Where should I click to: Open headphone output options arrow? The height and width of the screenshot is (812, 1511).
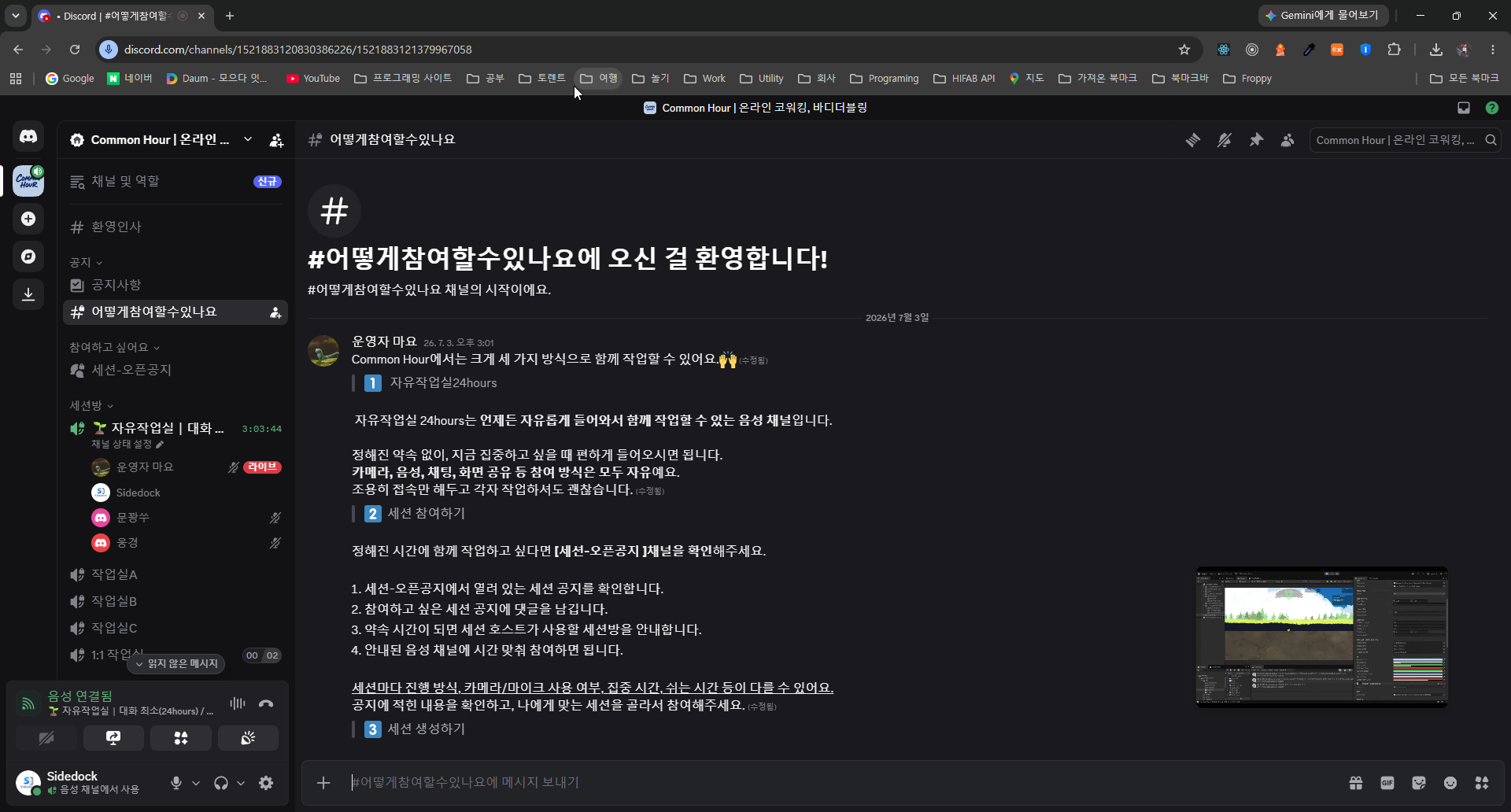point(241,783)
